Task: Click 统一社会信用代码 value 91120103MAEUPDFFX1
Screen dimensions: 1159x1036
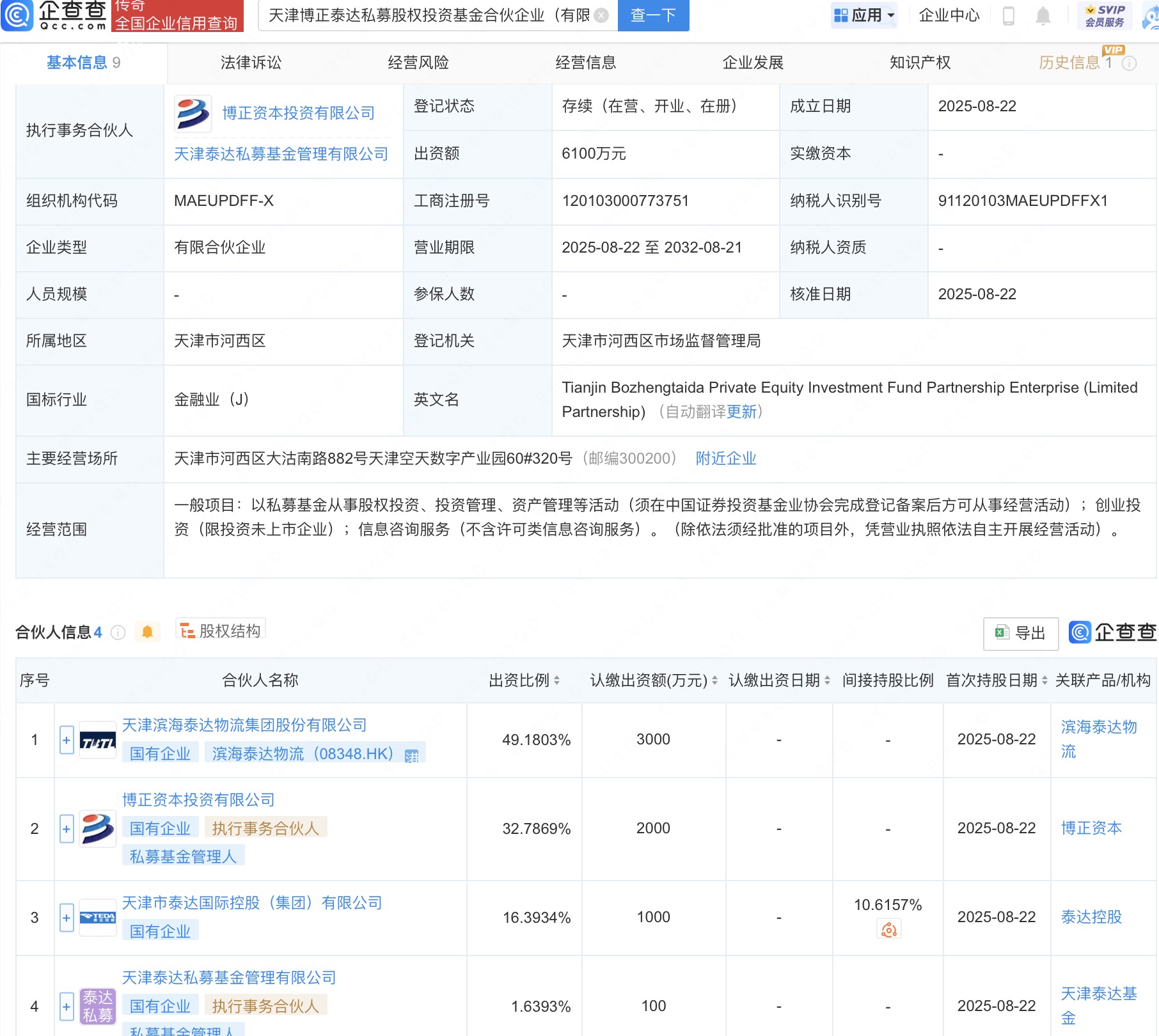Action: [1023, 201]
